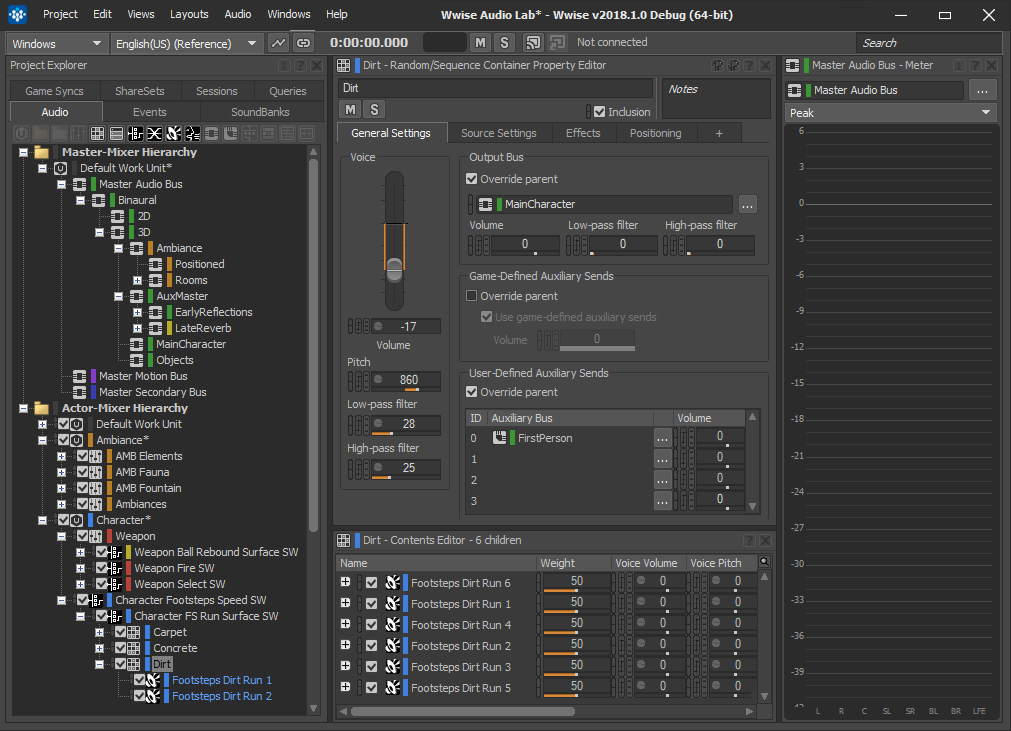Open the Layouts menu
Viewport: 1011px width, 731px height.
click(x=189, y=14)
